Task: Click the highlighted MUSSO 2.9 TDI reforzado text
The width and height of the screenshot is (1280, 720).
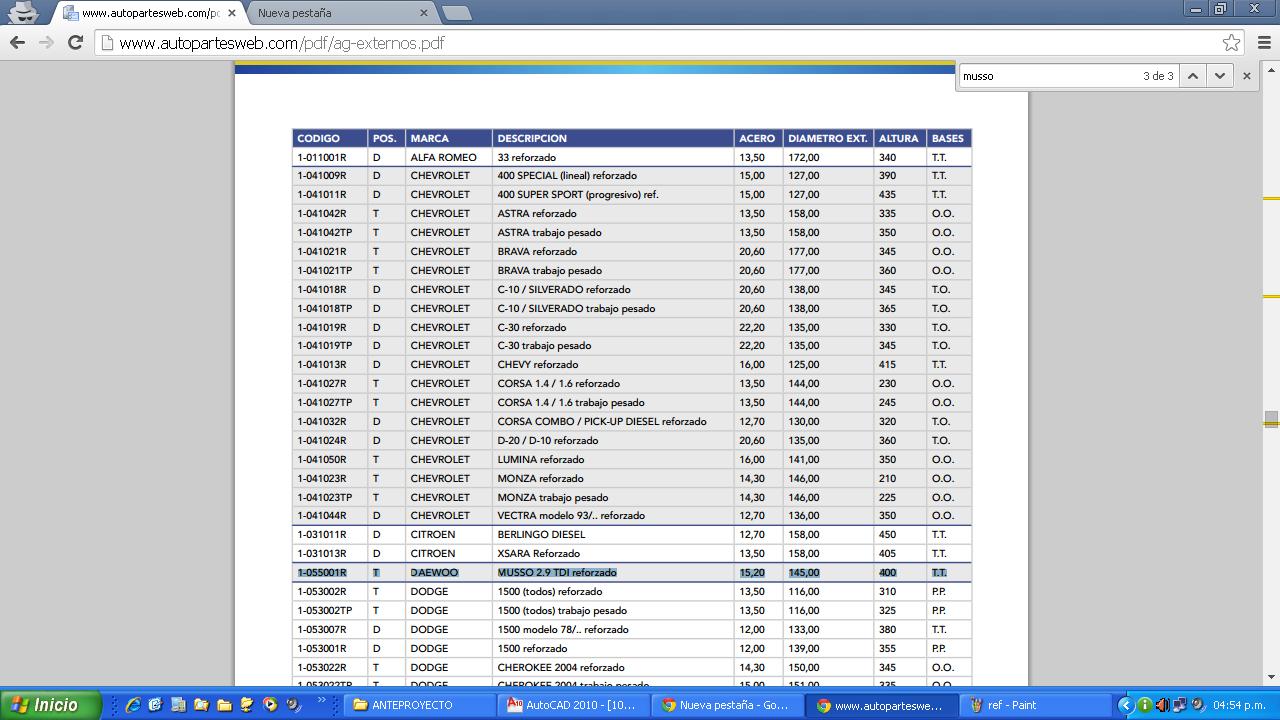Action: tap(557, 572)
